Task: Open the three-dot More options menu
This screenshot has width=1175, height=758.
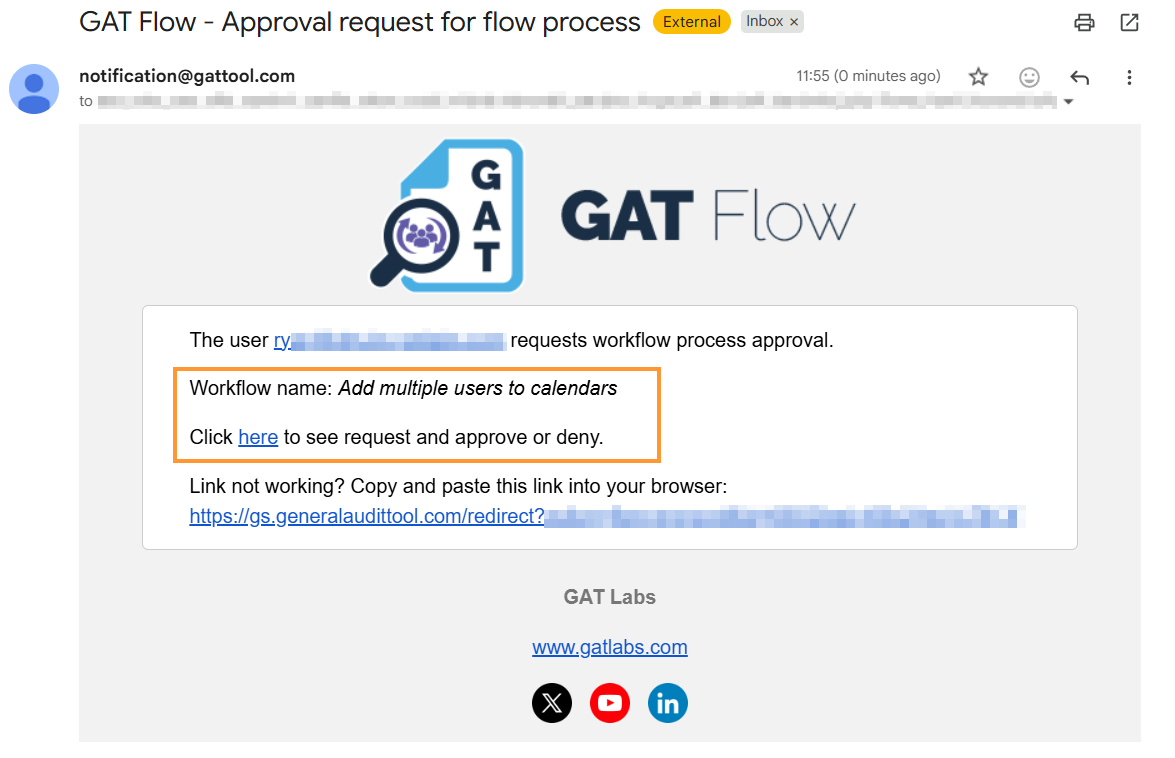Action: [x=1129, y=77]
